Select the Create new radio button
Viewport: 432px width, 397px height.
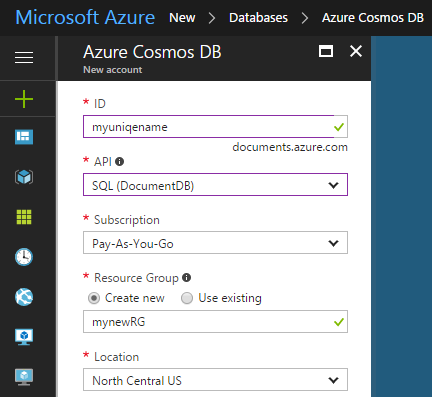[94, 298]
